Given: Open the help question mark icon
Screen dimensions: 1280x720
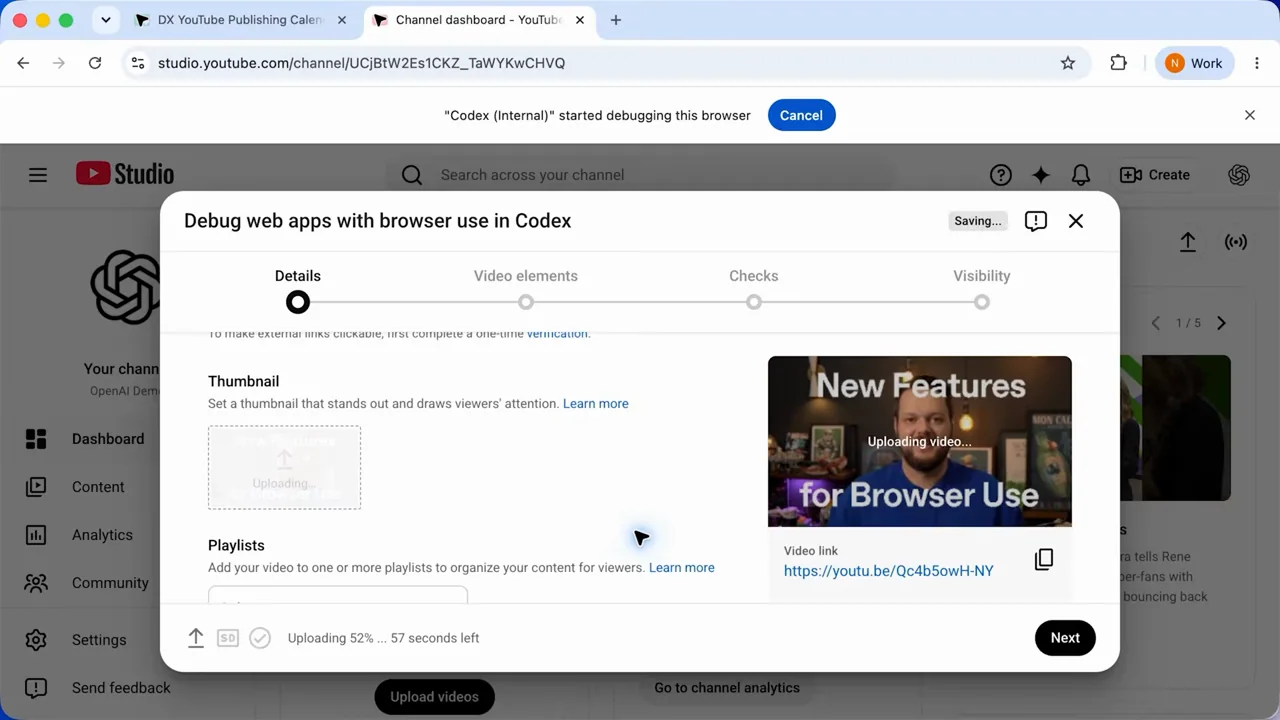Looking at the screenshot, I should [x=1001, y=175].
